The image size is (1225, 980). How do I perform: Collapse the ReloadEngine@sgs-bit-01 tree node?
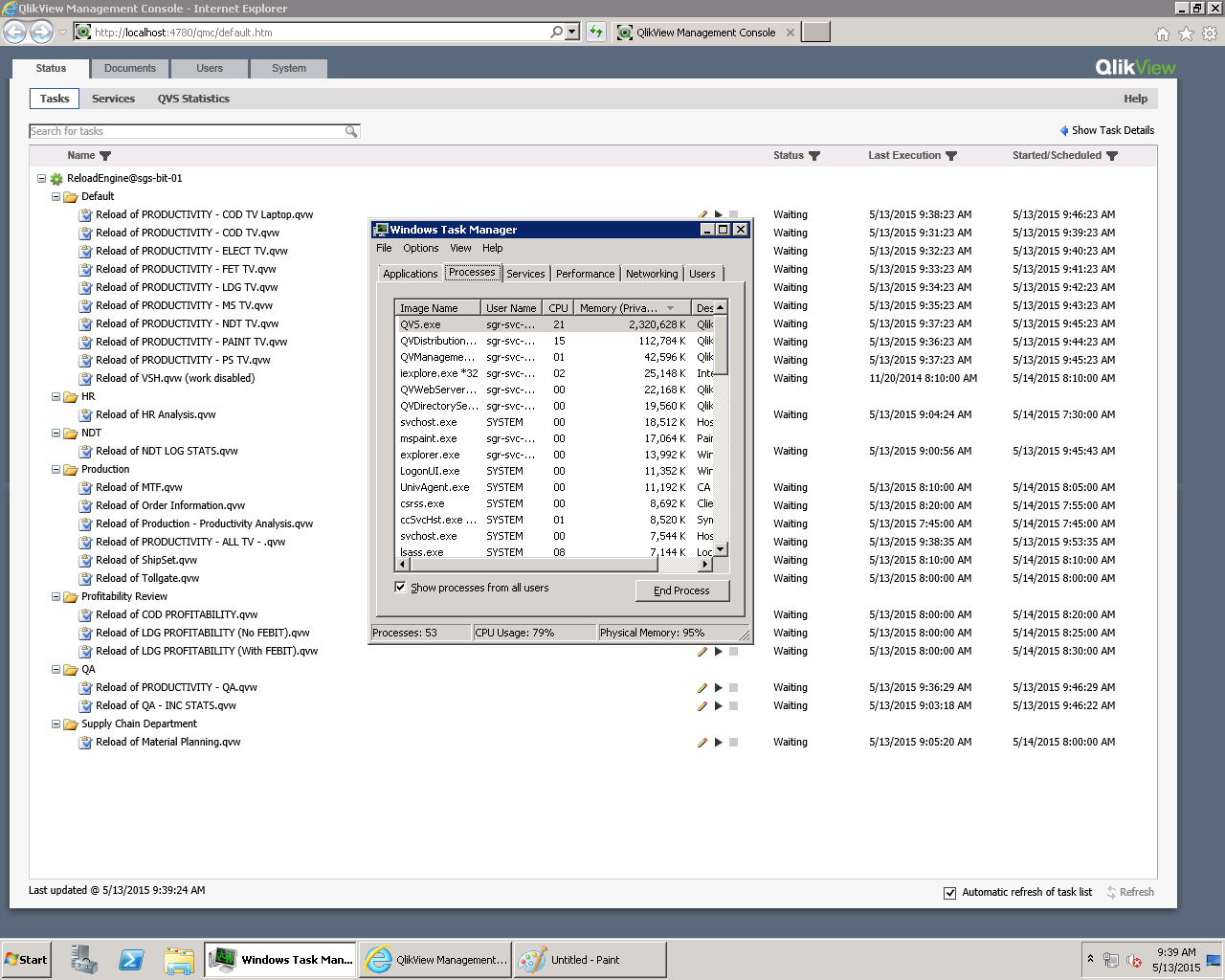41,178
